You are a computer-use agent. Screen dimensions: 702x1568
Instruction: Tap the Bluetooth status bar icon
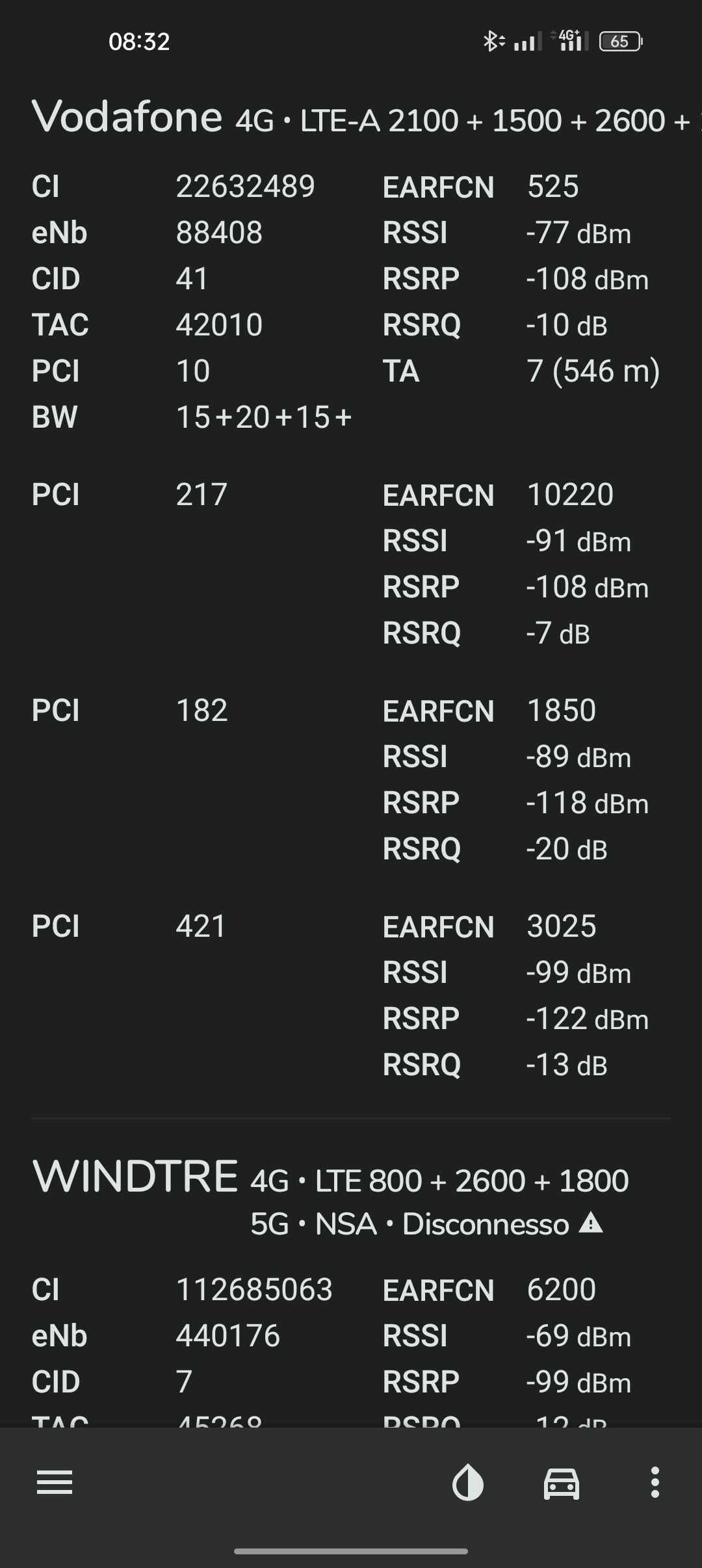(x=493, y=42)
